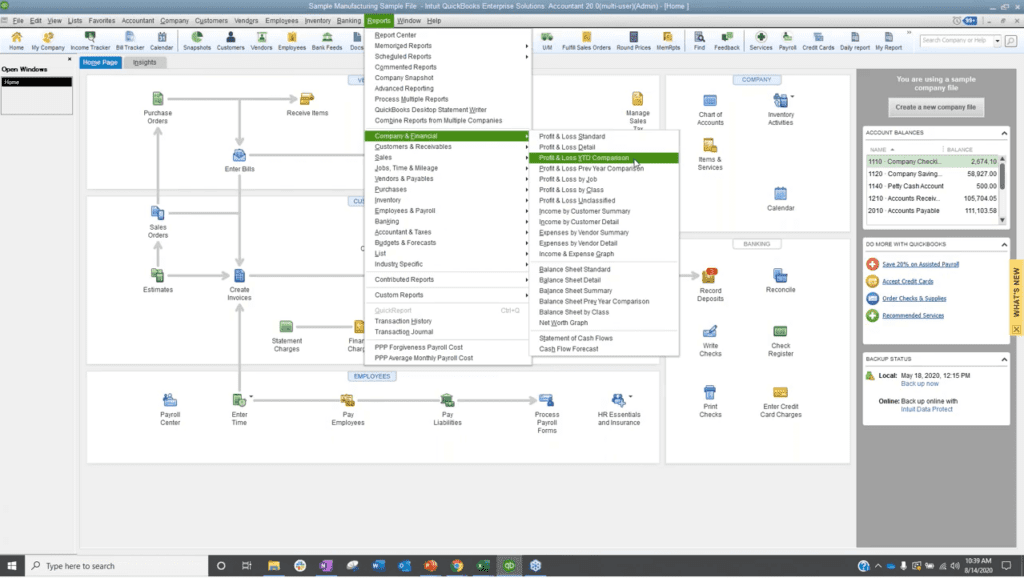Open Save 20% on Assisted Payroll link
This screenshot has width=1024, height=578.
click(x=920, y=265)
